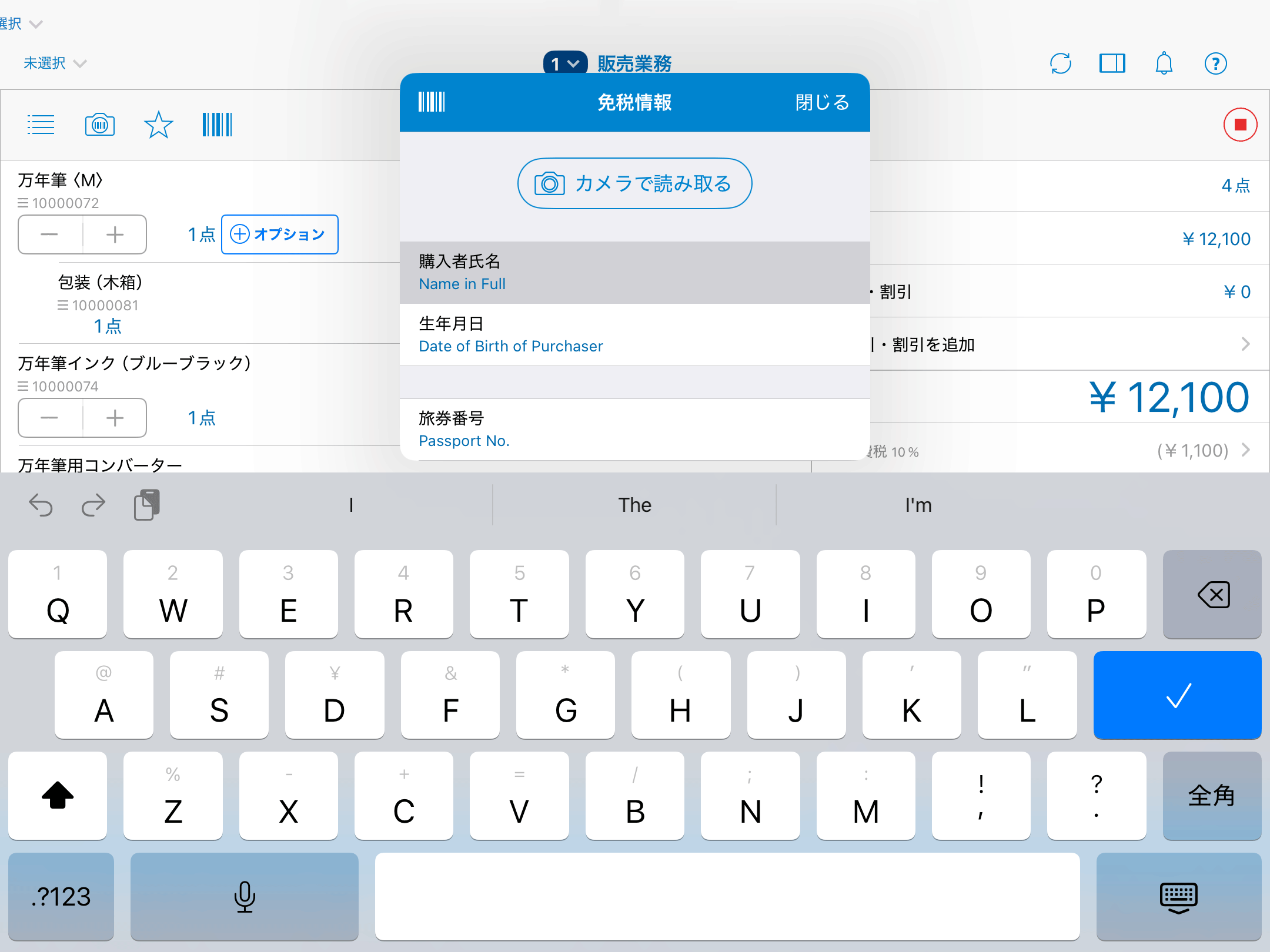Toggle the split panel layout icon
1270x952 pixels.
(1112, 63)
